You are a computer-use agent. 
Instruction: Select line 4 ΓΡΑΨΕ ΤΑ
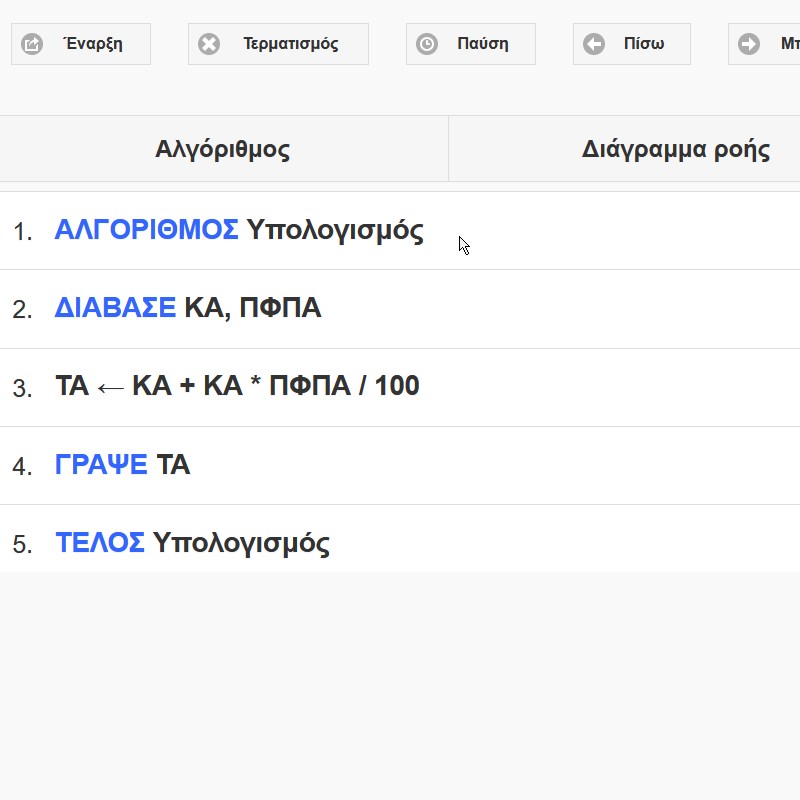point(400,466)
